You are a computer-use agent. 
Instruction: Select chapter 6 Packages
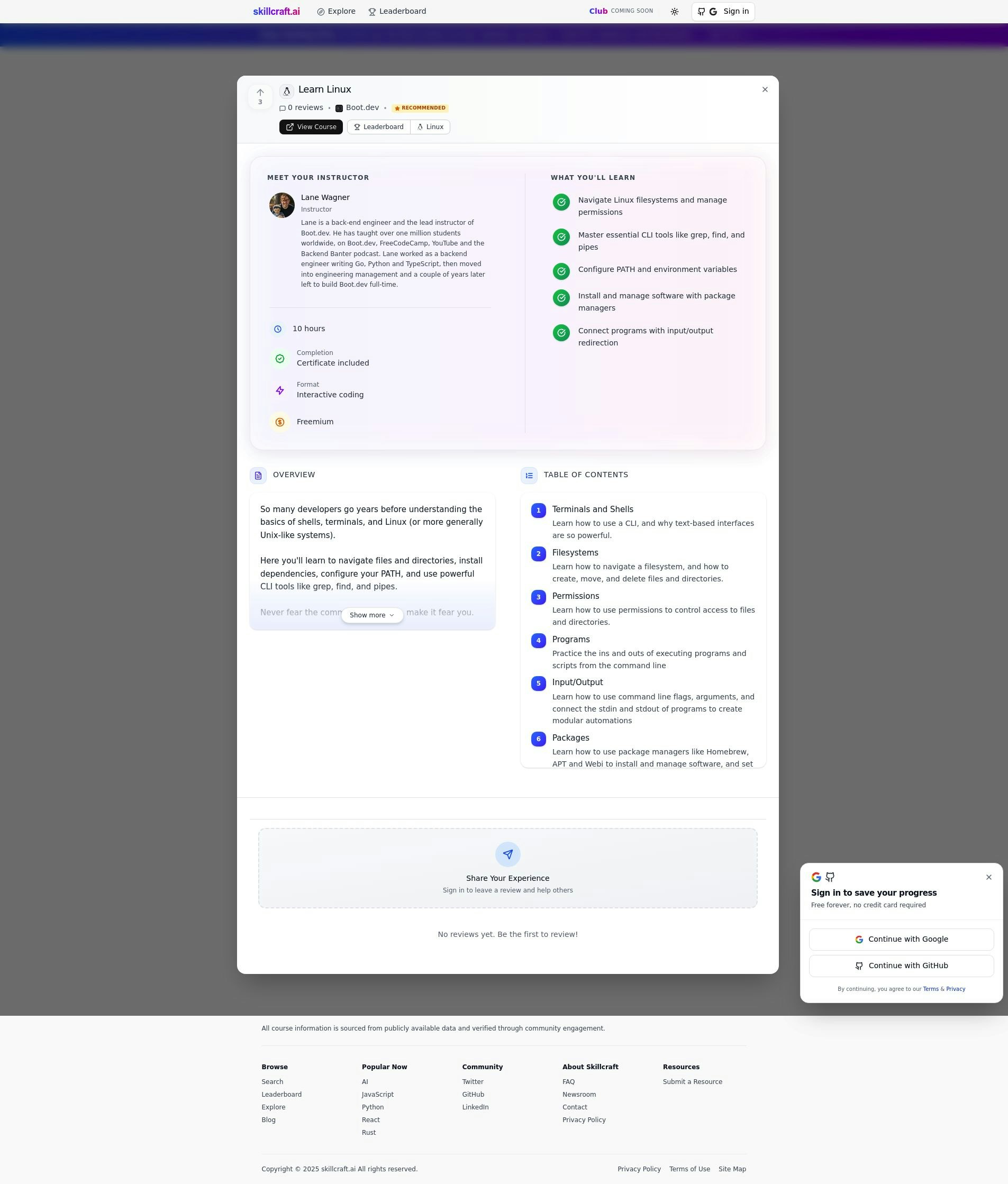point(643,750)
